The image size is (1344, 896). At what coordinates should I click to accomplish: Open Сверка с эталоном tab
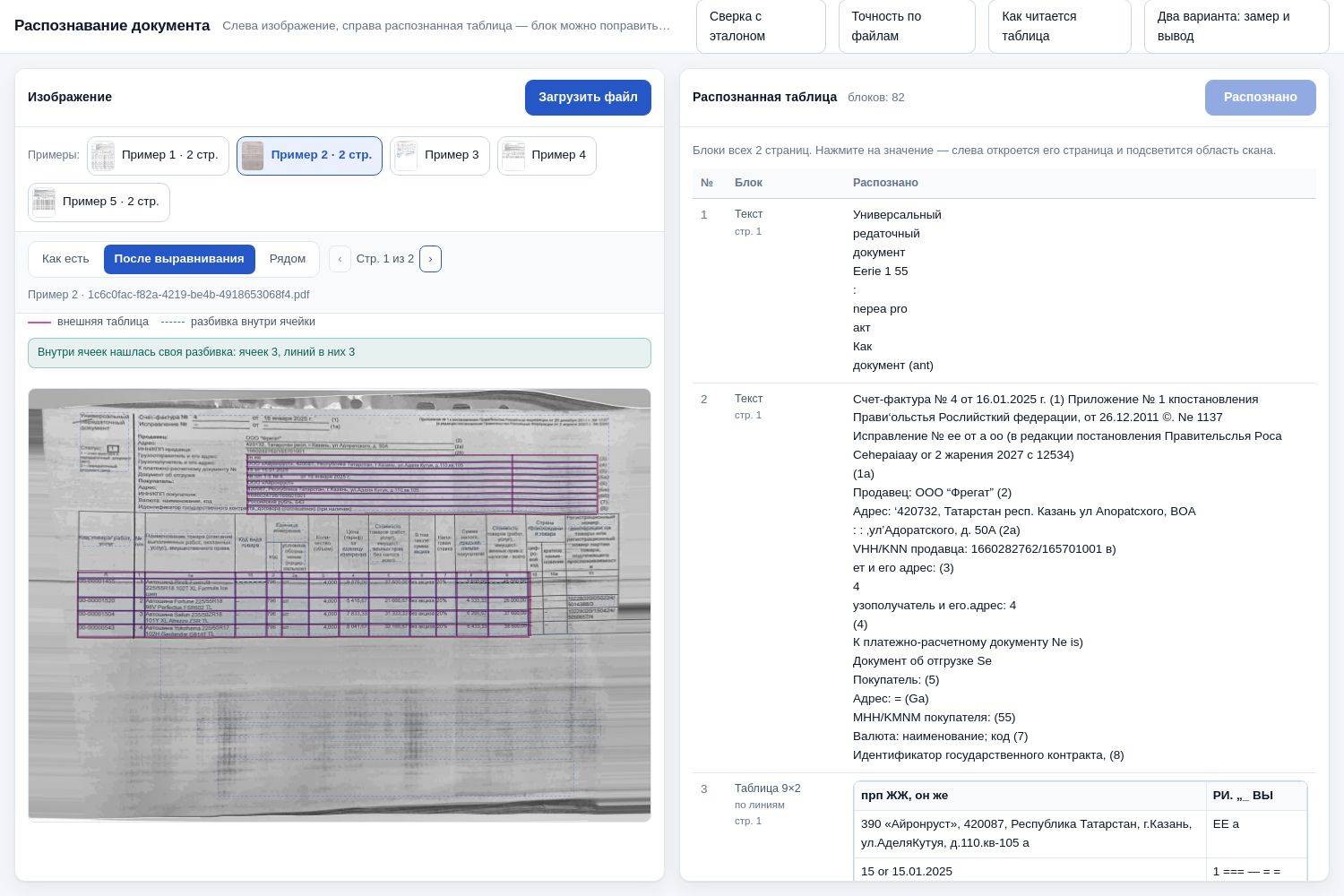761,26
